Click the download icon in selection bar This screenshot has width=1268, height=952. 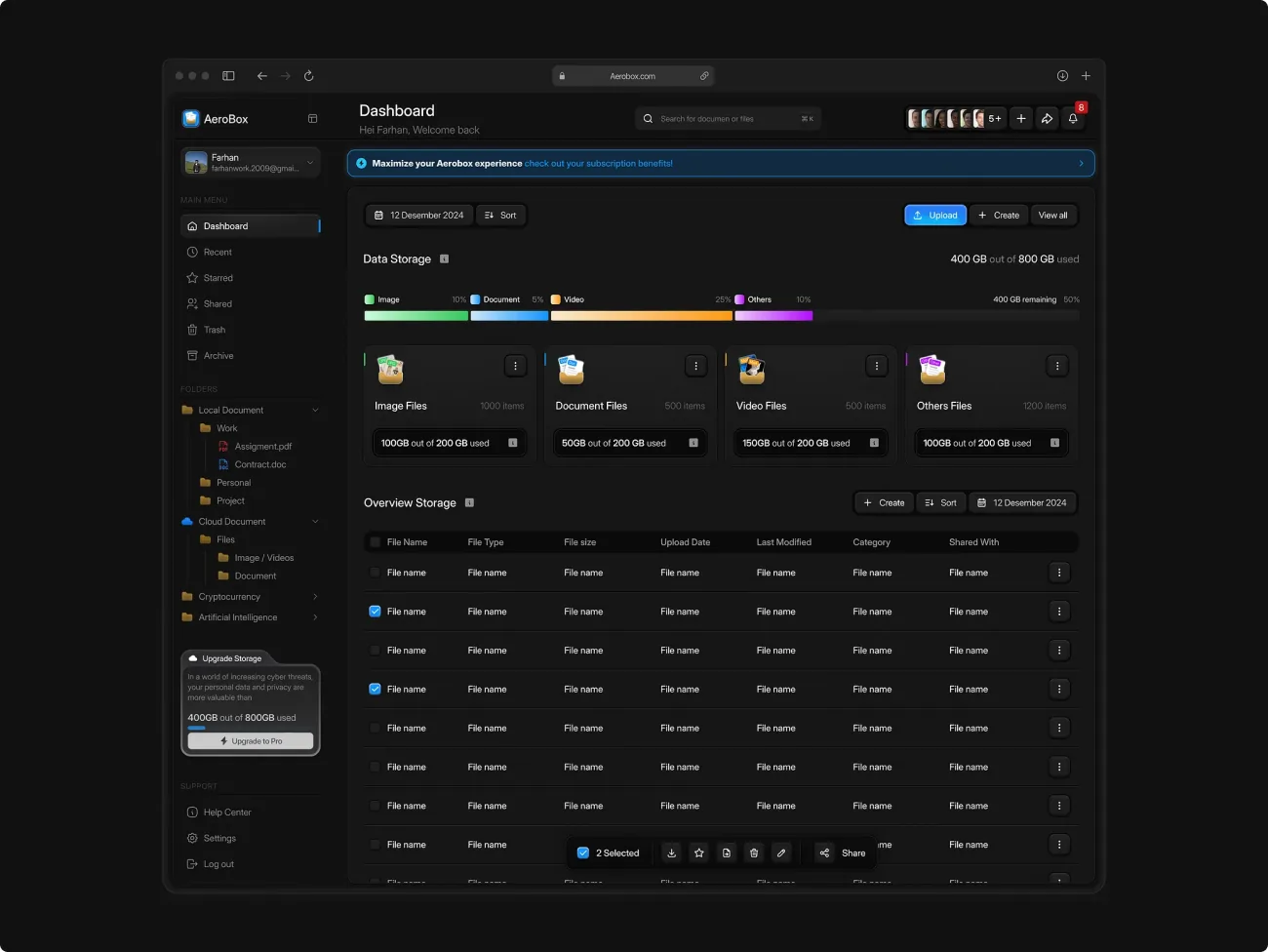[671, 853]
